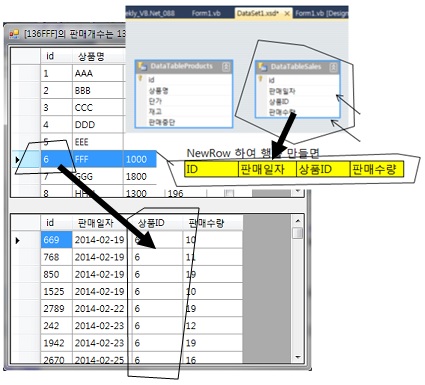
Task: Toggle the checkbox in product row 8
Action: 229,193
